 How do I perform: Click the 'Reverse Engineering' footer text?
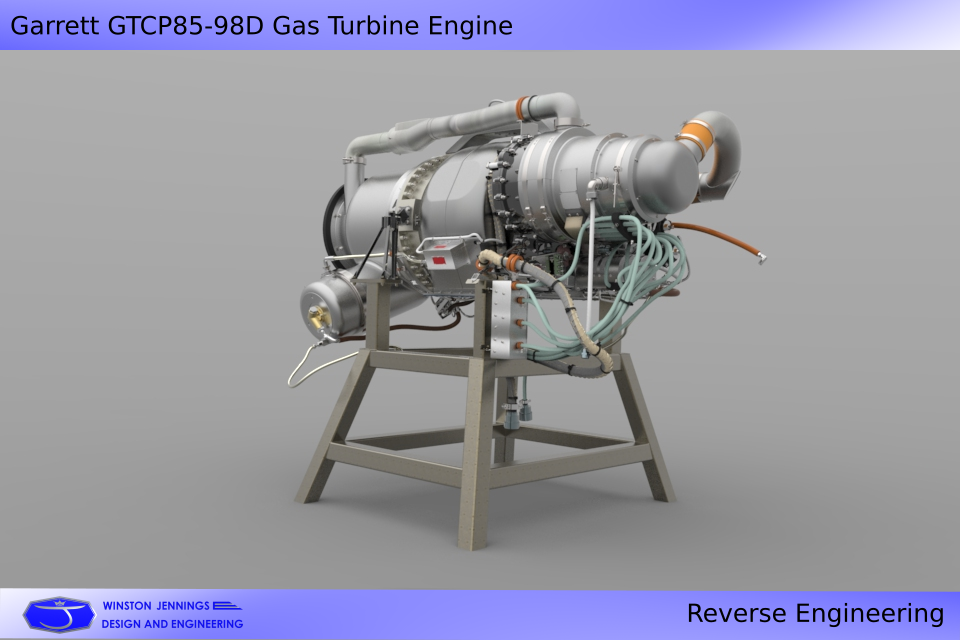tap(816, 614)
